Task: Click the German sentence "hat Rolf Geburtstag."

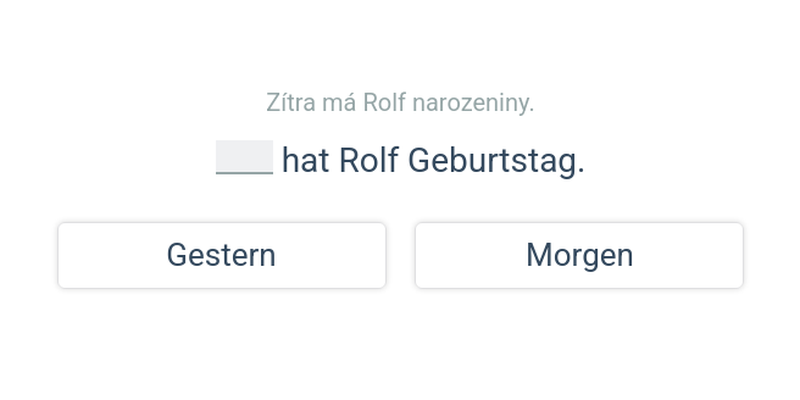Action: click(432, 160)
